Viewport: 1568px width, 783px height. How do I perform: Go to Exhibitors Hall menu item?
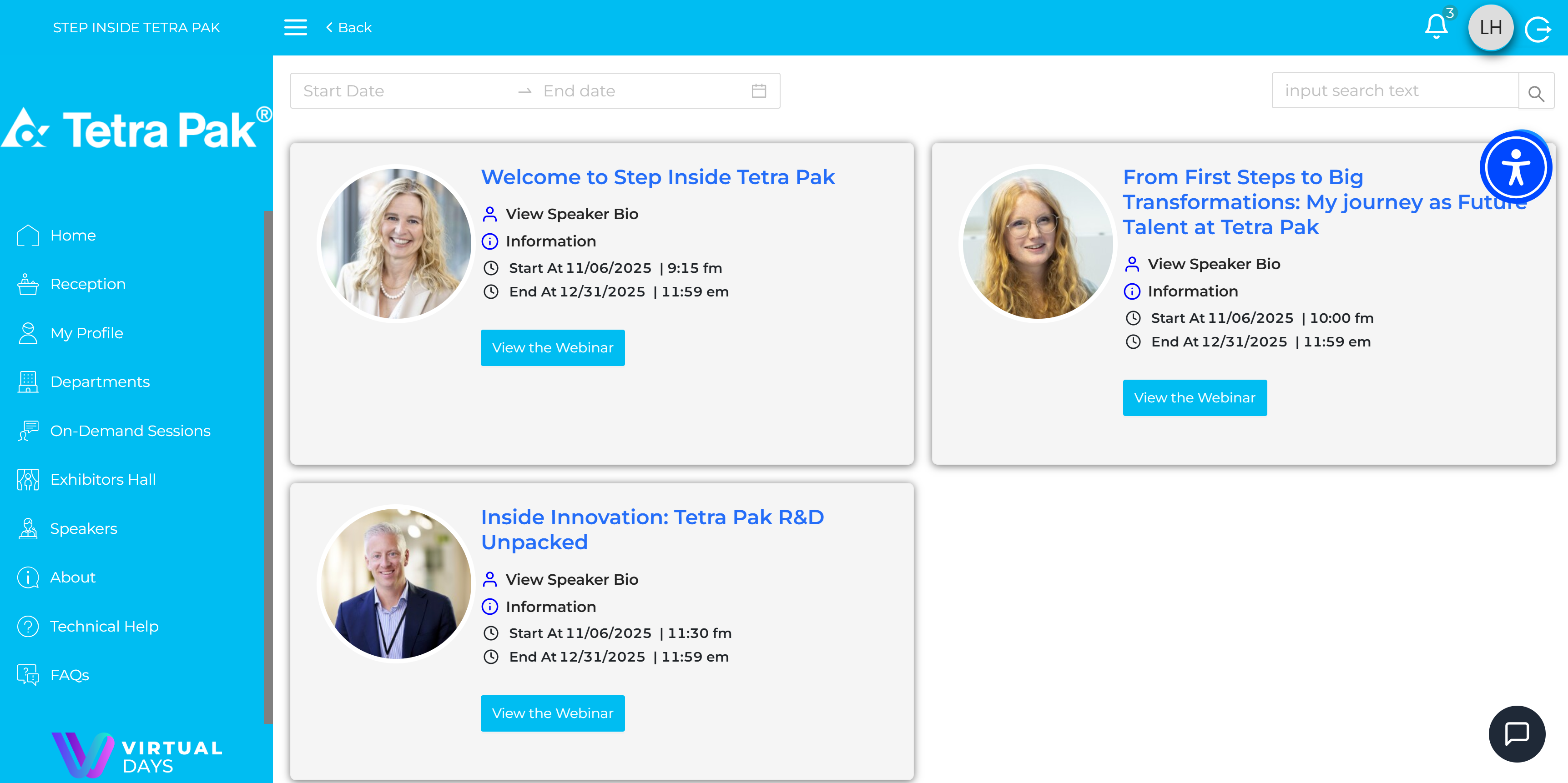tap(103, 479)
